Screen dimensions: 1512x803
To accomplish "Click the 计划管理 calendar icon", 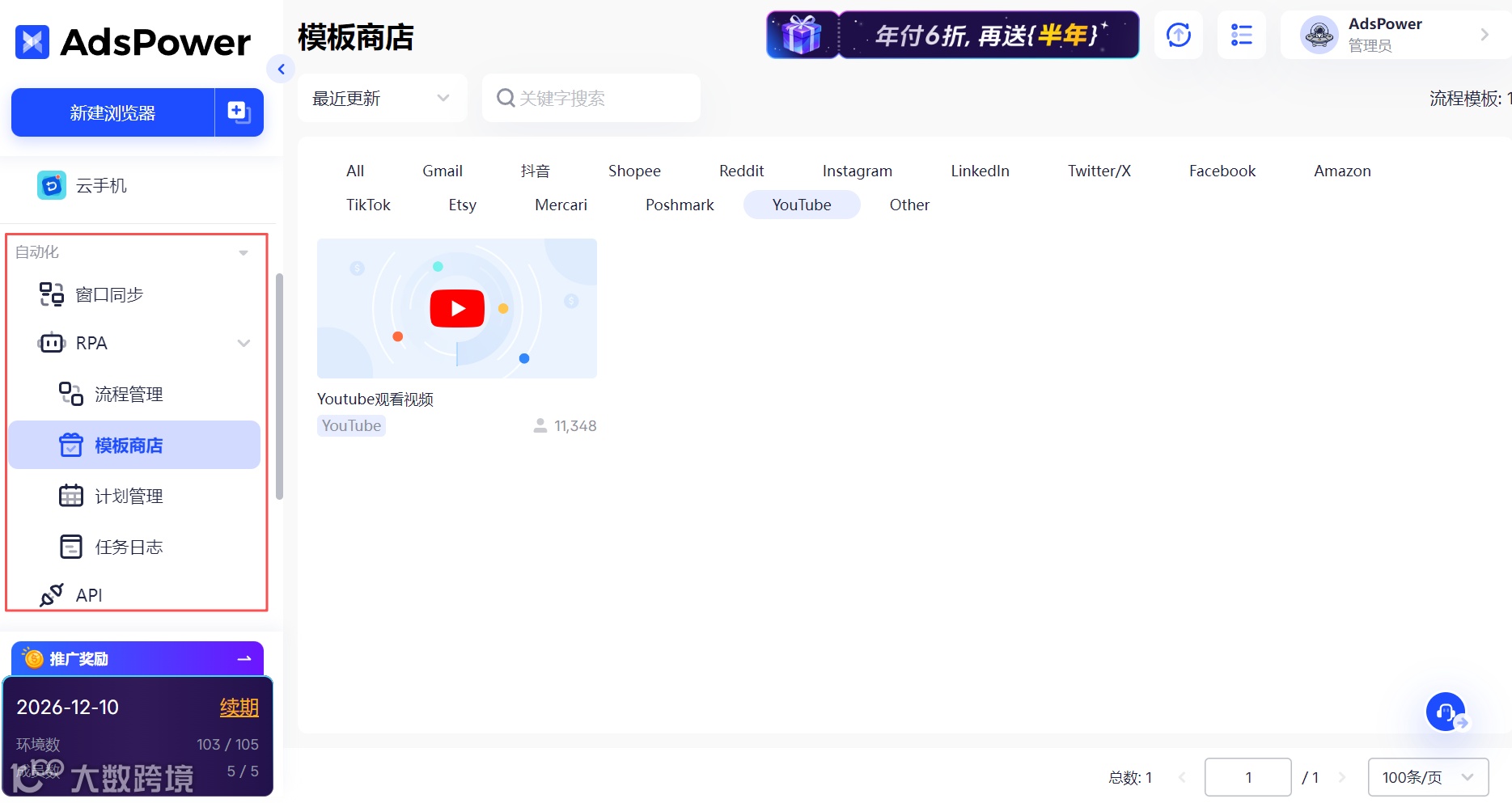I will coord(71,496).
